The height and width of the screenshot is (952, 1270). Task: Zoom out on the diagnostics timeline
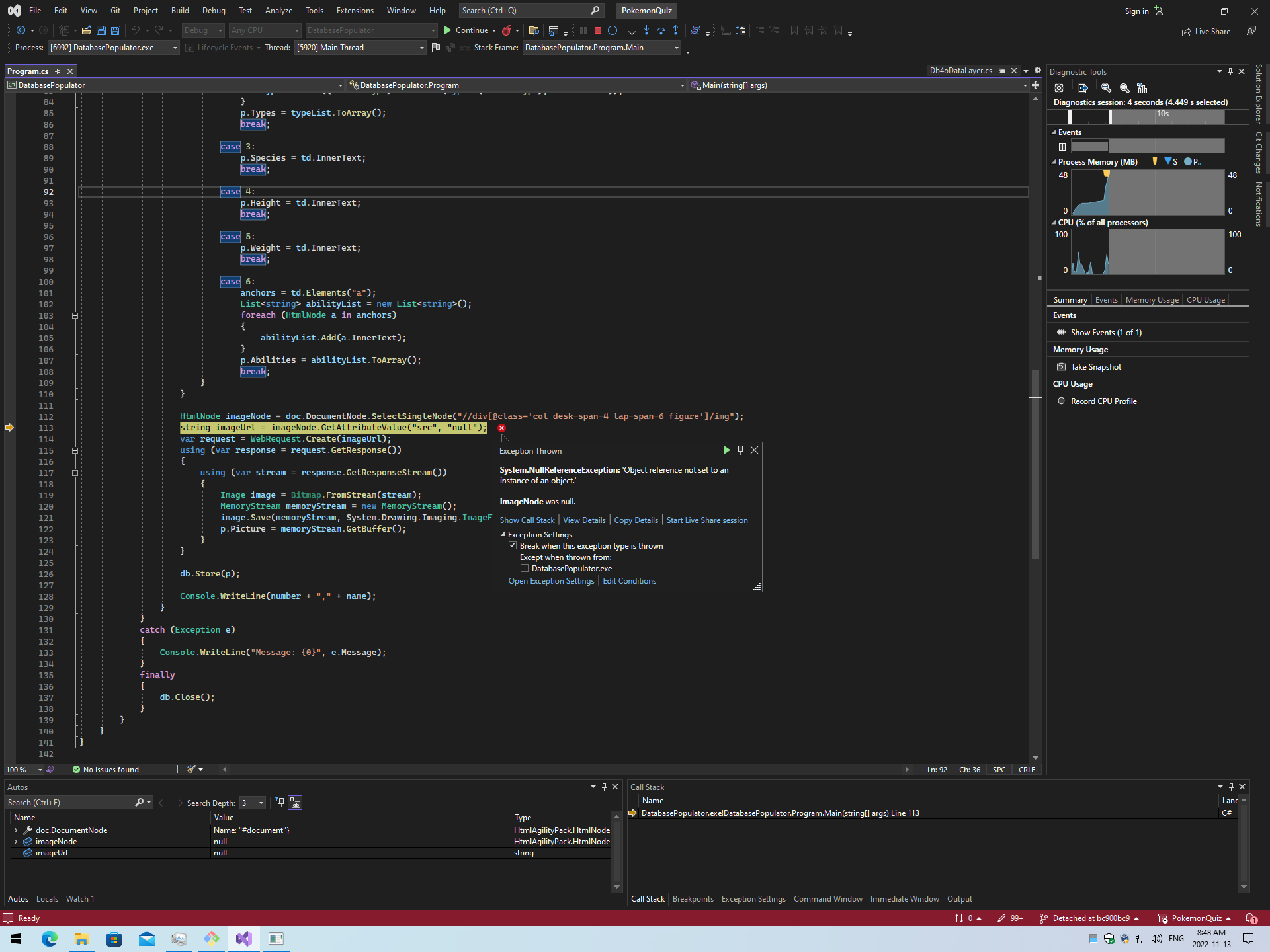coord(1124,88)
